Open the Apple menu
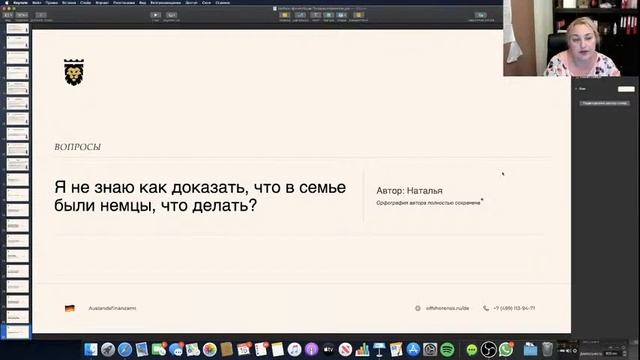This screenshot has width=640, height=360. click(7, 2)
